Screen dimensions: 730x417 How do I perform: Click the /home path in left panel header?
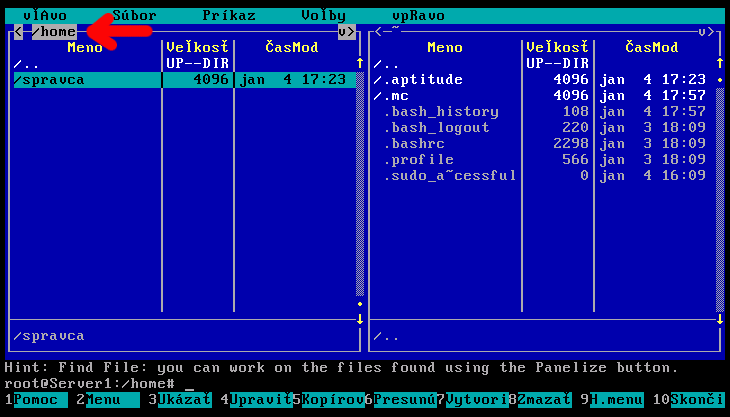tap(54, 32)
